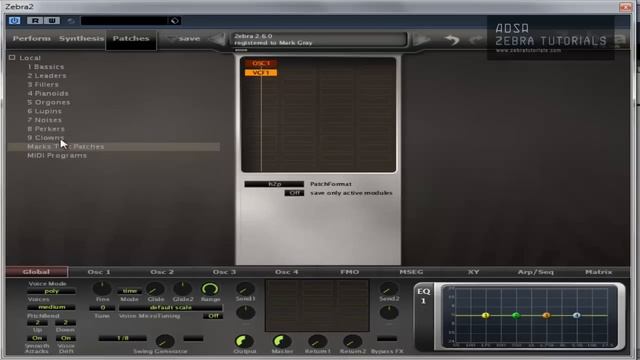Go to the next patch with right arrow

point(422,40)
